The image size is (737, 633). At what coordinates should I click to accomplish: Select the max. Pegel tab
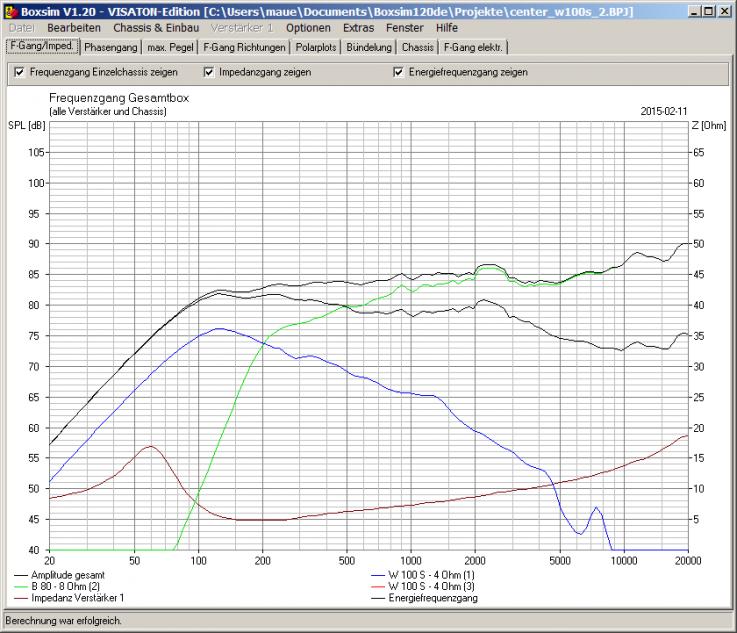(170, 47)
